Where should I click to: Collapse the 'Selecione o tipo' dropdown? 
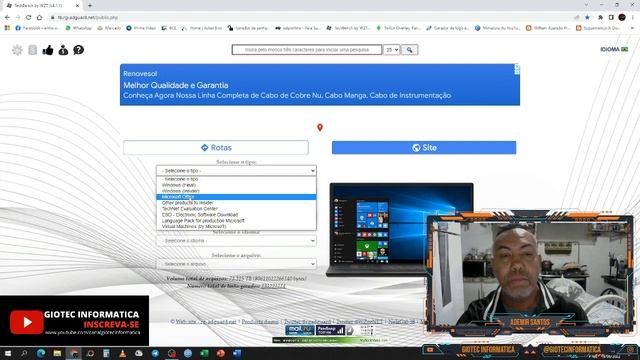[236, 171]
